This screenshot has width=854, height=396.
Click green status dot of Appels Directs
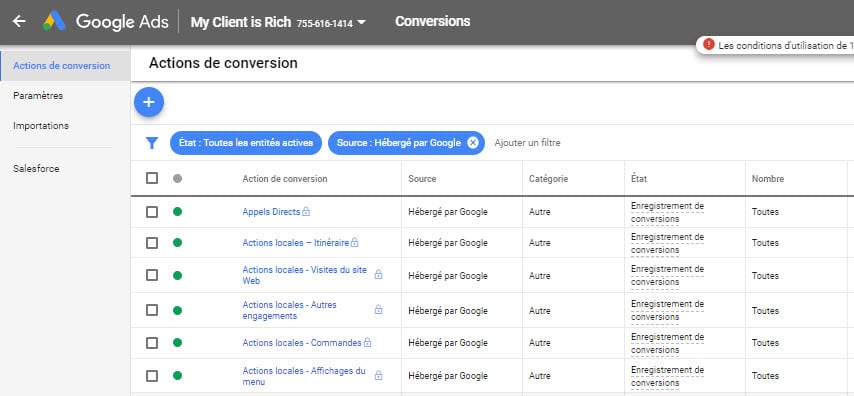click(x=178, y=211)
